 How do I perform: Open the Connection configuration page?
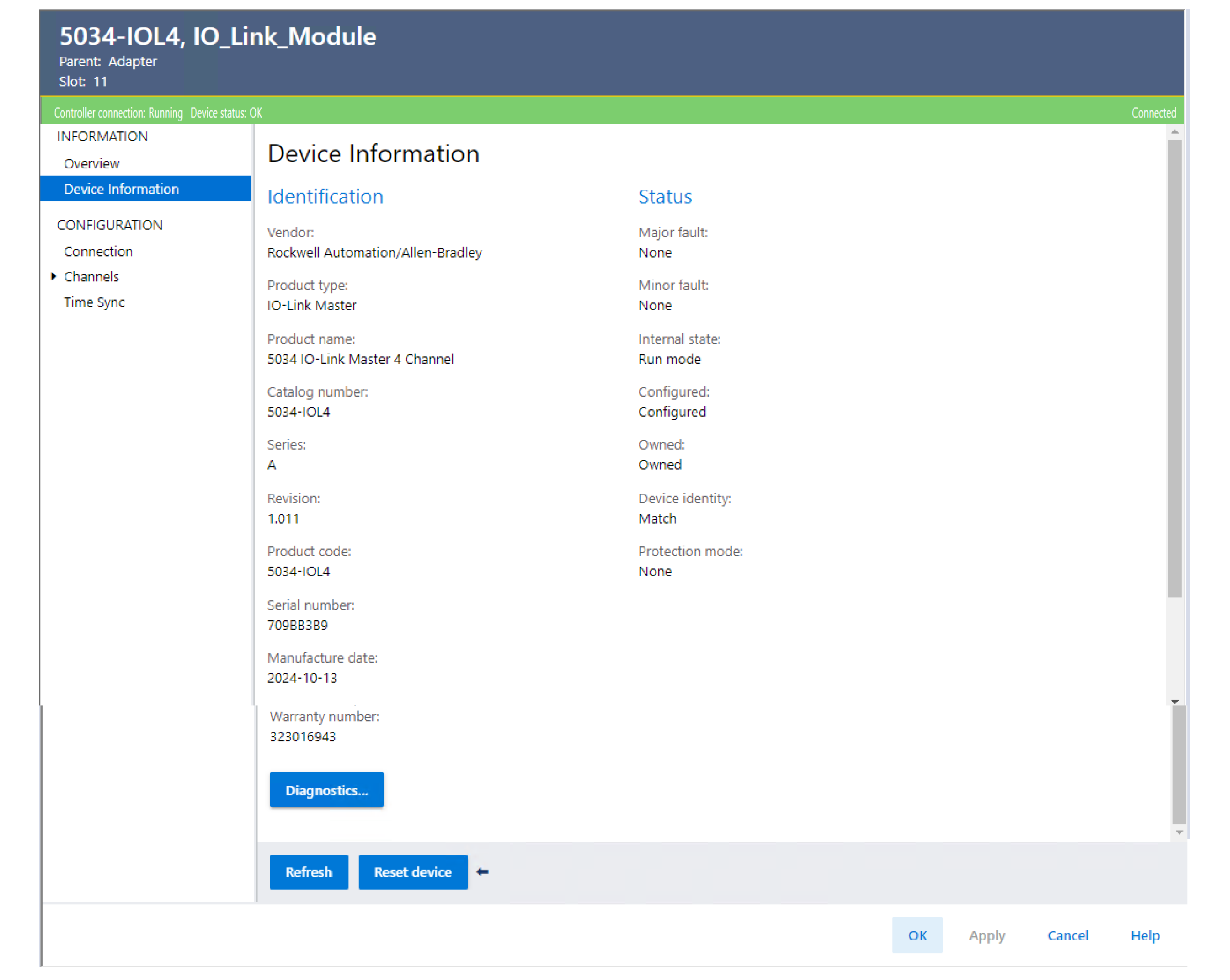(x=98, y=252)
